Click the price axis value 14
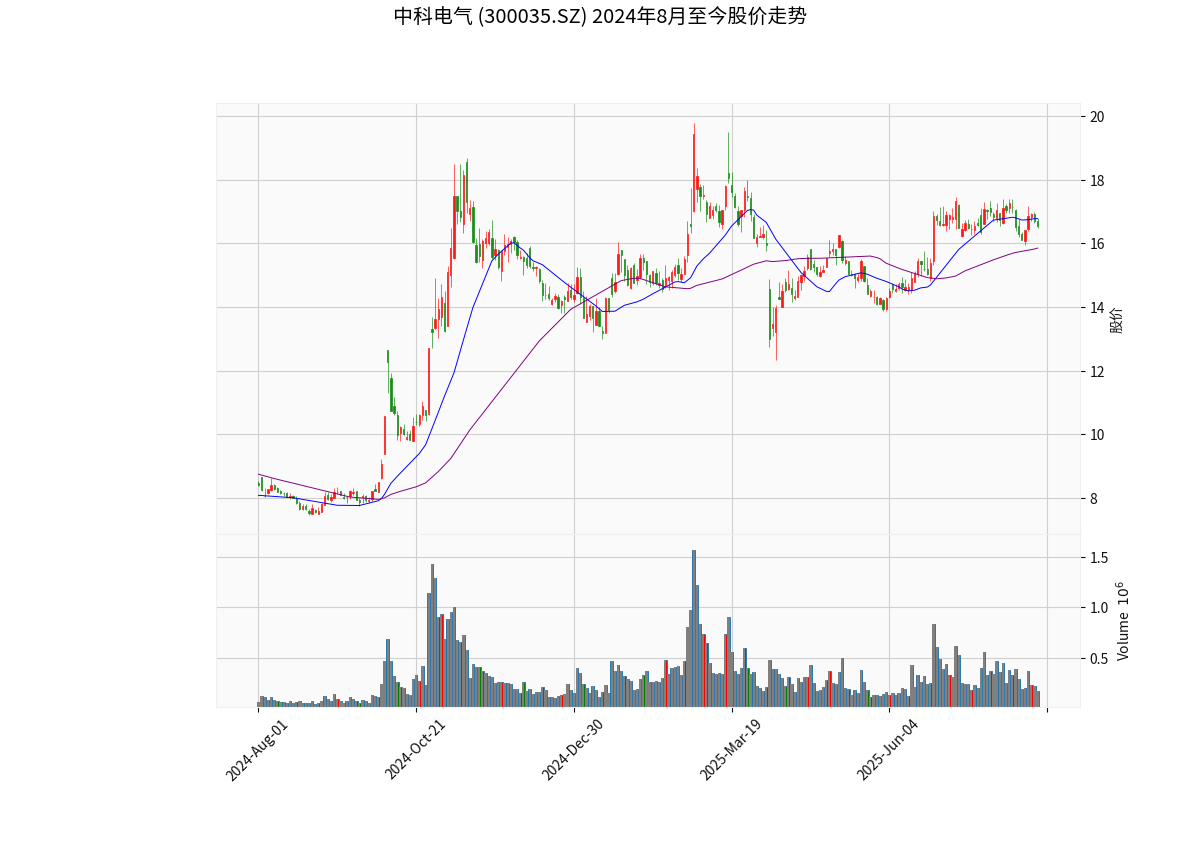This screenshot has width=1200, height=862. (x=1097, y=308)
